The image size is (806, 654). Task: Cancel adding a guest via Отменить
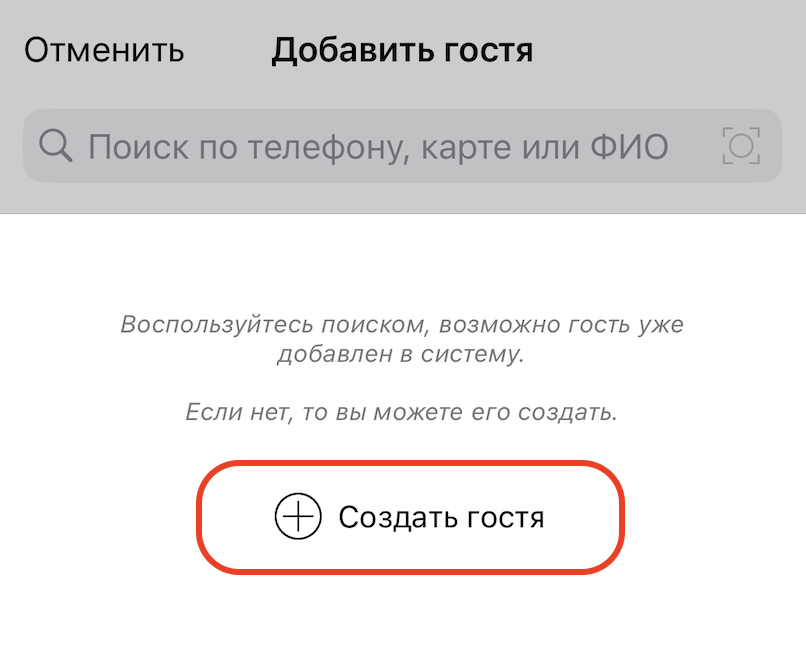104,50
